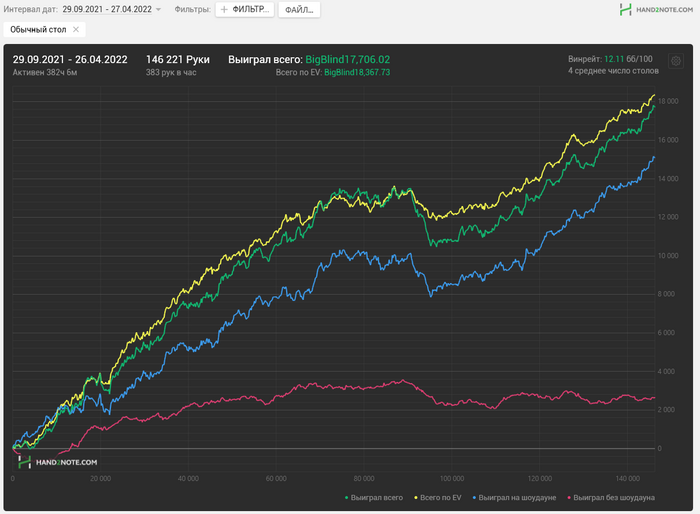Click the '383 рук в час' text
Image resolution: width=700 pixels, height=514 pixels.
[x=171, y=72]
